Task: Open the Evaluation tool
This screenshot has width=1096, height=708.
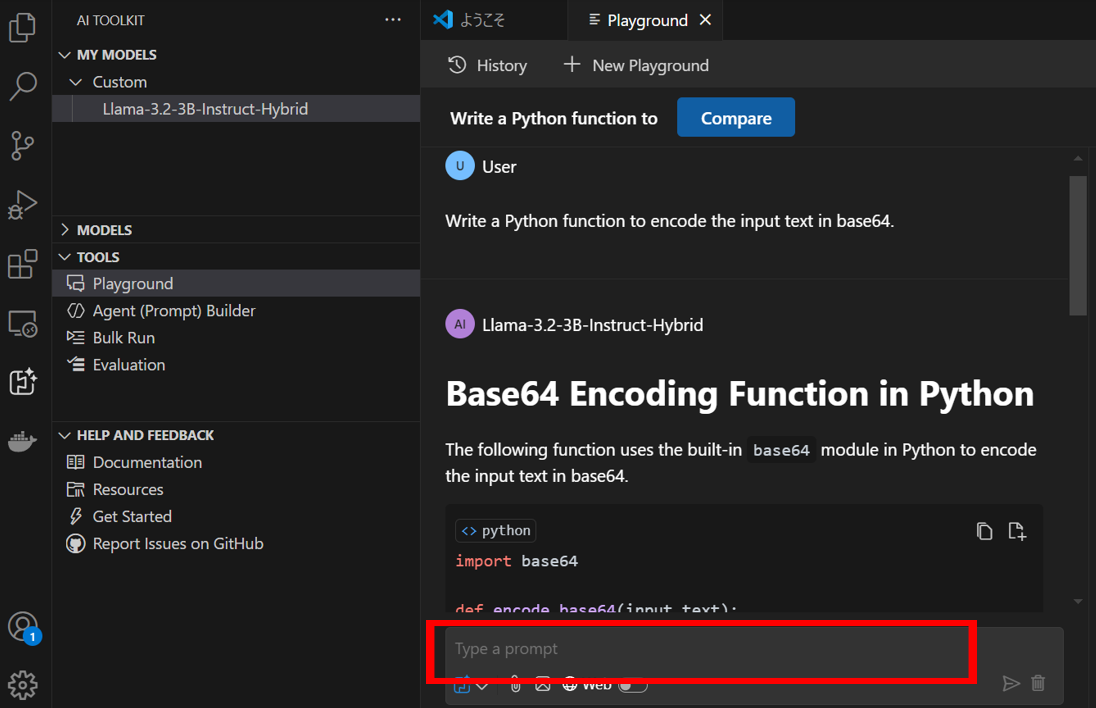Action: (236, 365)
